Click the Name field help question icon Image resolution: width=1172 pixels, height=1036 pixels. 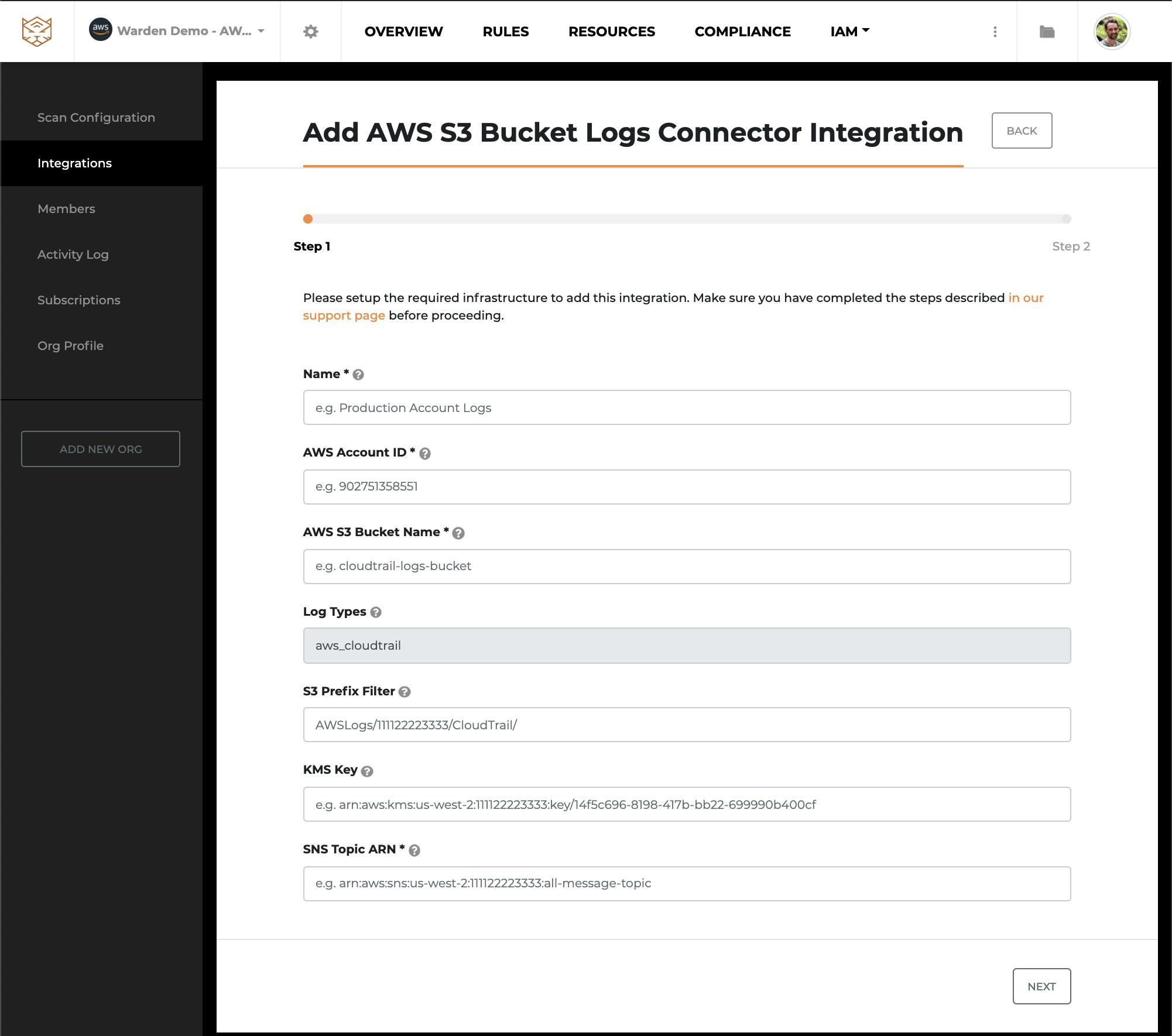[x=358, y=374]
